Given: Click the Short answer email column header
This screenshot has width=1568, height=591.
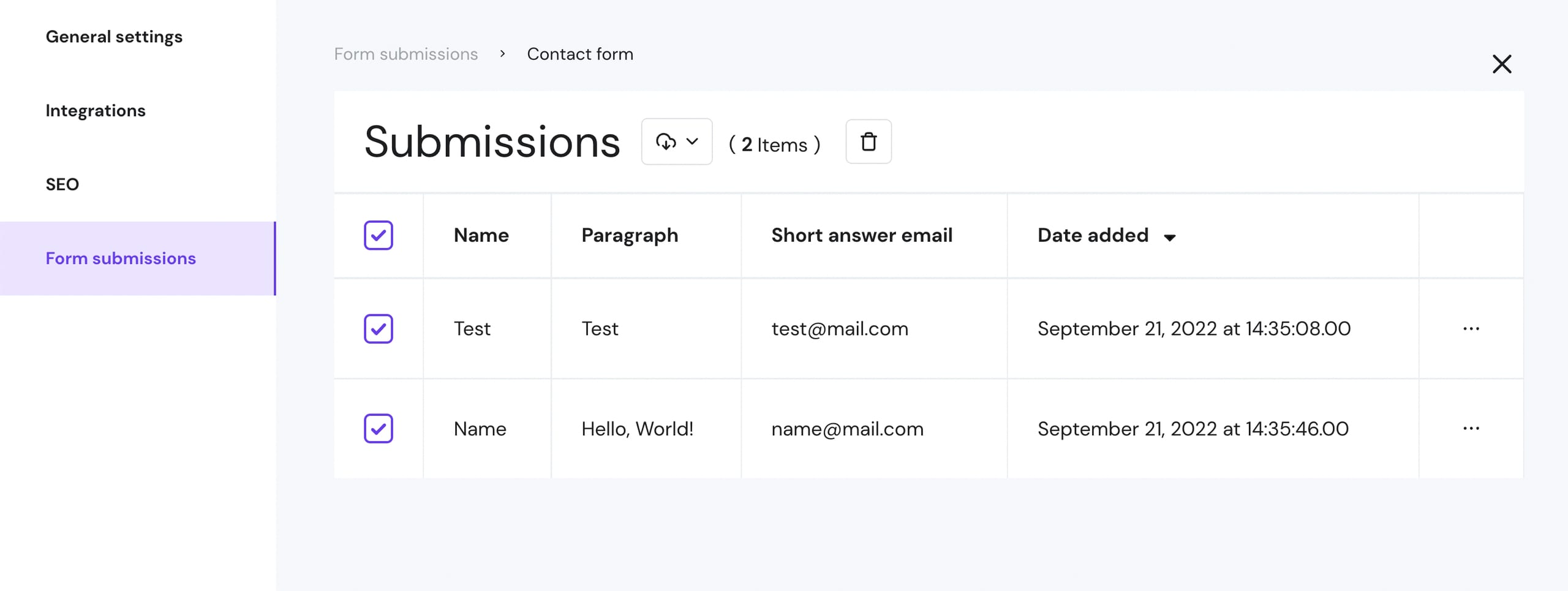Looking at the screenshot, I should [x=861, y=235].
